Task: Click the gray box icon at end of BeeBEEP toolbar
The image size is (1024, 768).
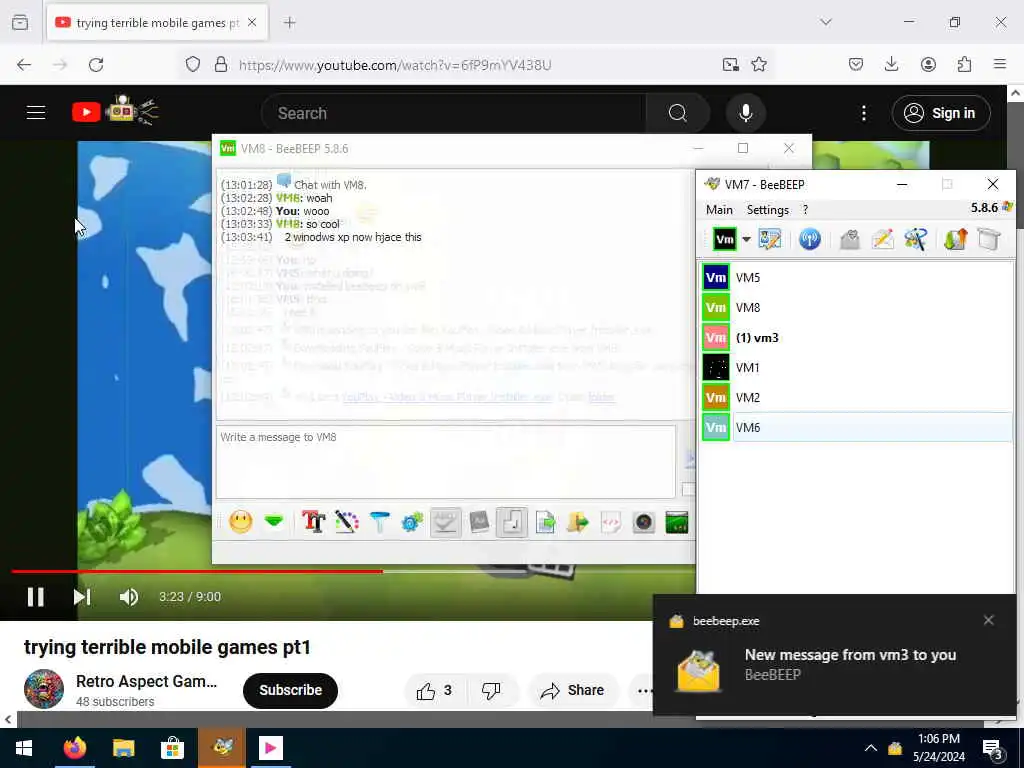Action: [989, 240]
